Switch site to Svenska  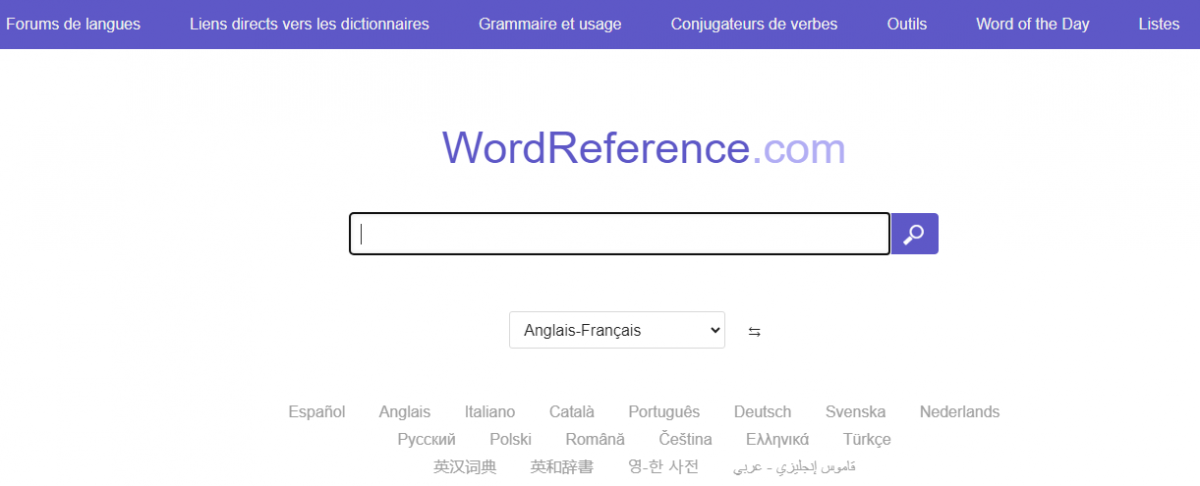pyautogui.click(x=856, y=412)
